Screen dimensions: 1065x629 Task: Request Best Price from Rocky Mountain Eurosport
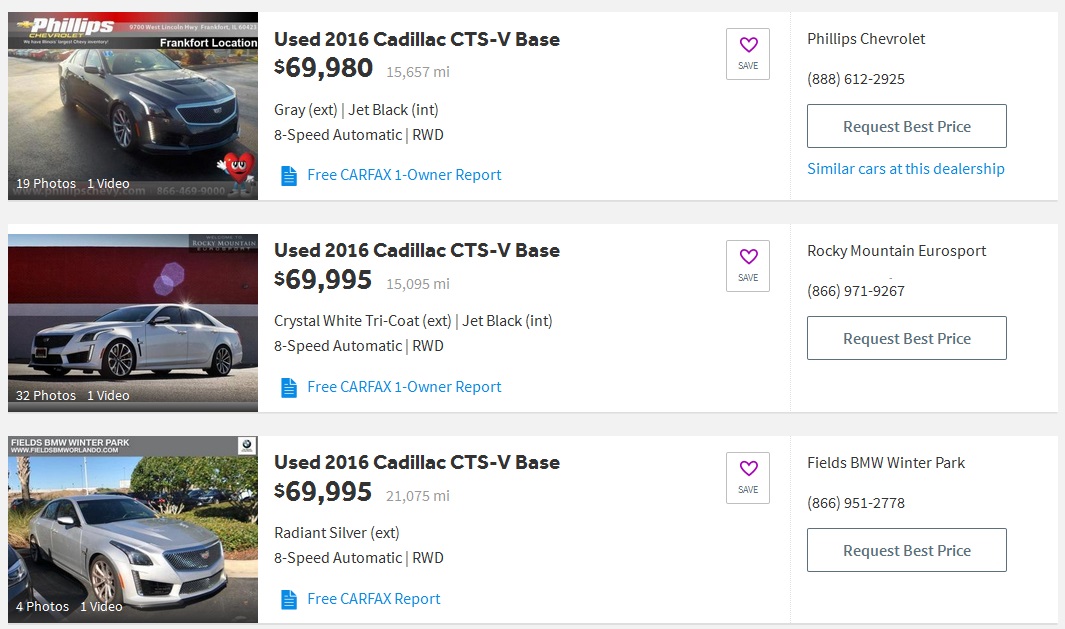click(x=906, y=339)
